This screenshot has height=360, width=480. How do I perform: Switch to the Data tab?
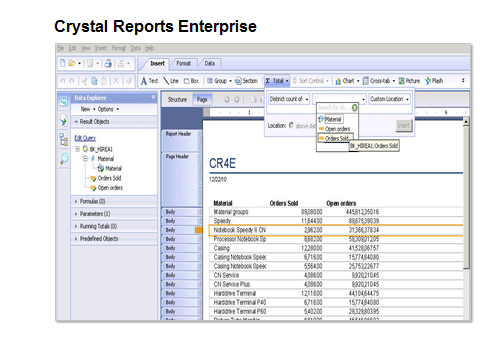tap(210, 63)
